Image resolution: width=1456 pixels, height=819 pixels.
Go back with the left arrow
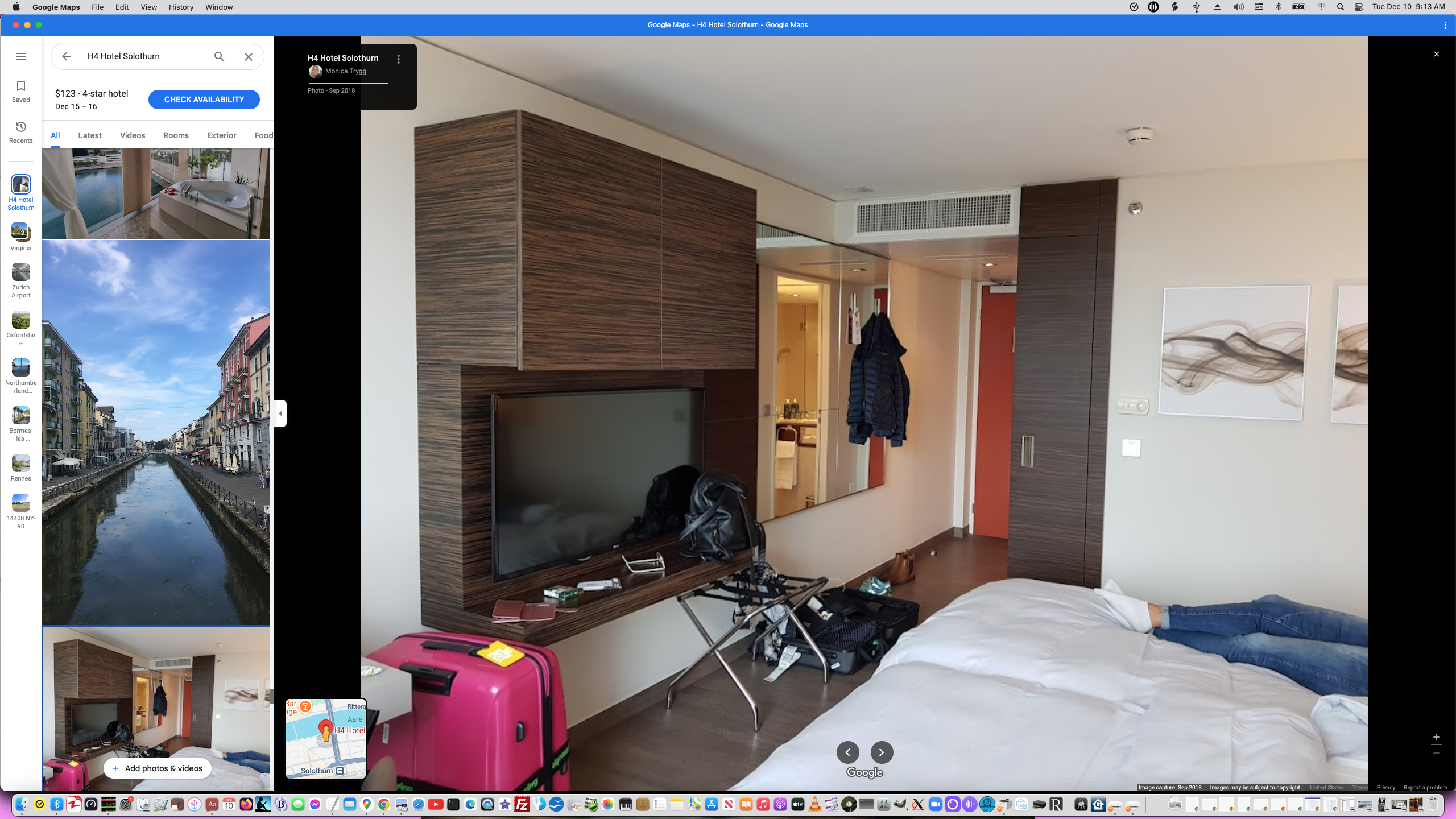click(67, 56)
